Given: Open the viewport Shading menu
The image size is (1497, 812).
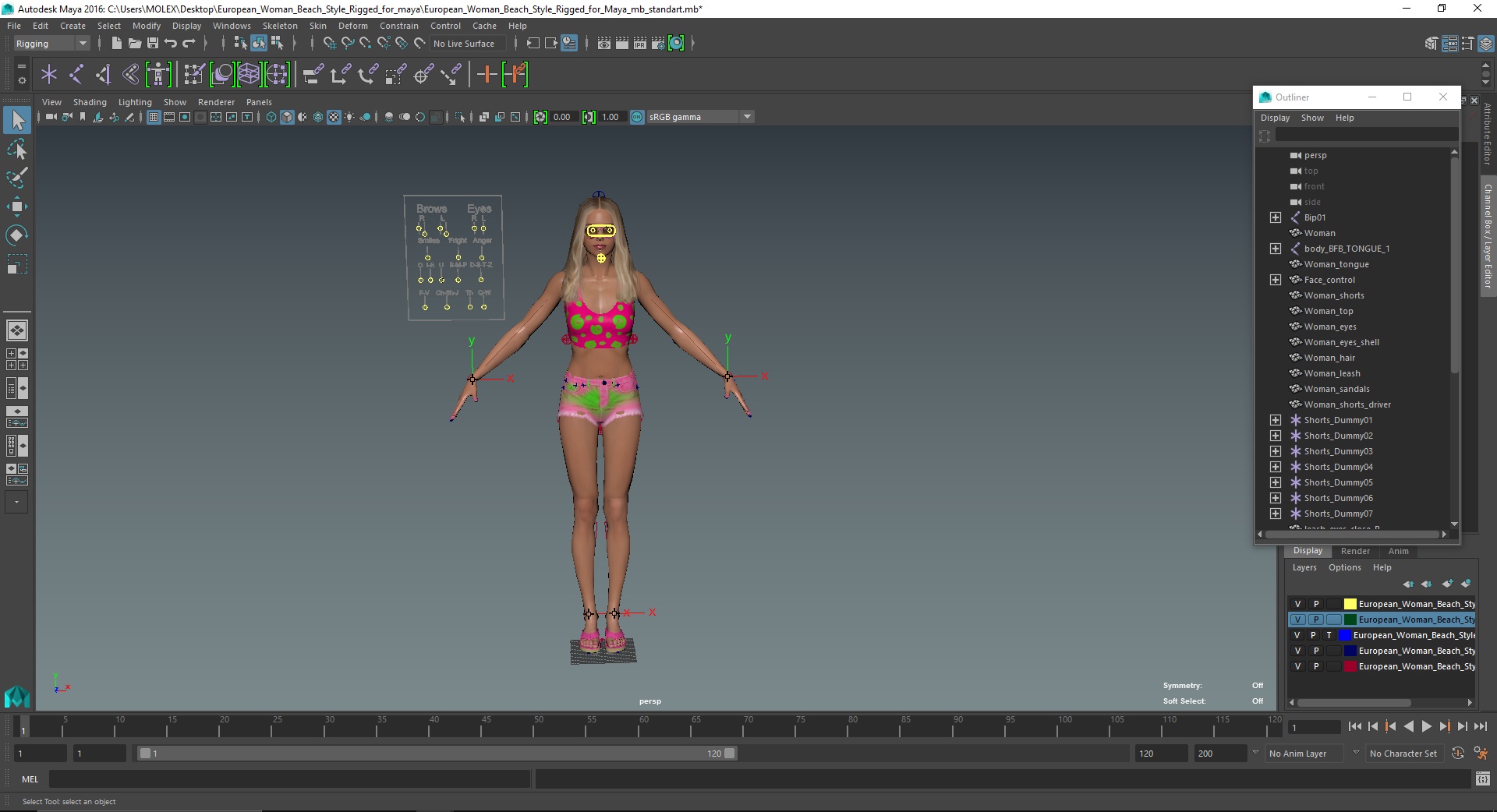Looking at the screenshot, I should coord(90,102).
